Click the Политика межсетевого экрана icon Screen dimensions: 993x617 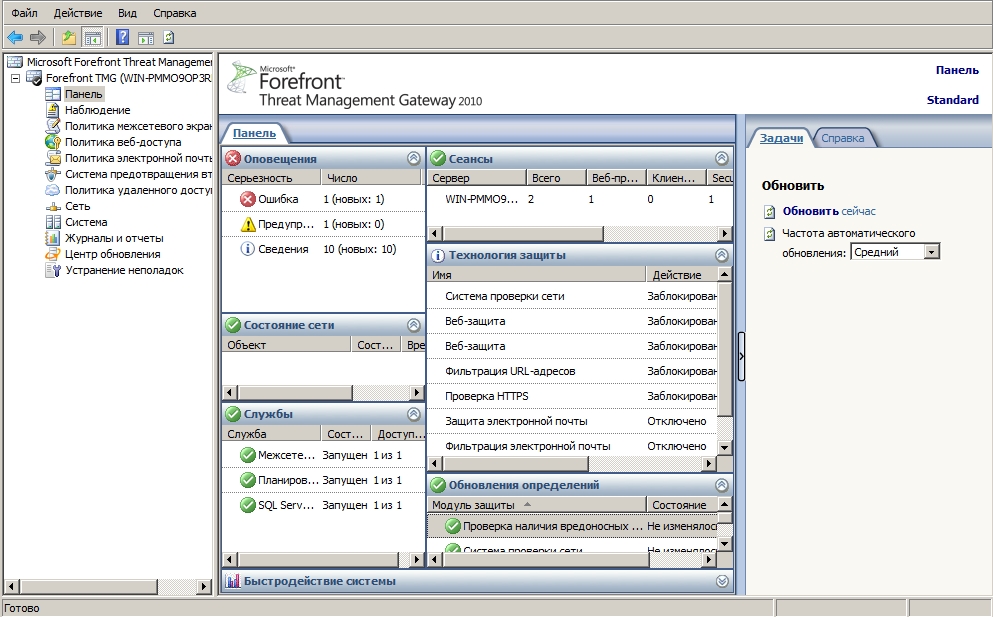click(x=53, y=125)
